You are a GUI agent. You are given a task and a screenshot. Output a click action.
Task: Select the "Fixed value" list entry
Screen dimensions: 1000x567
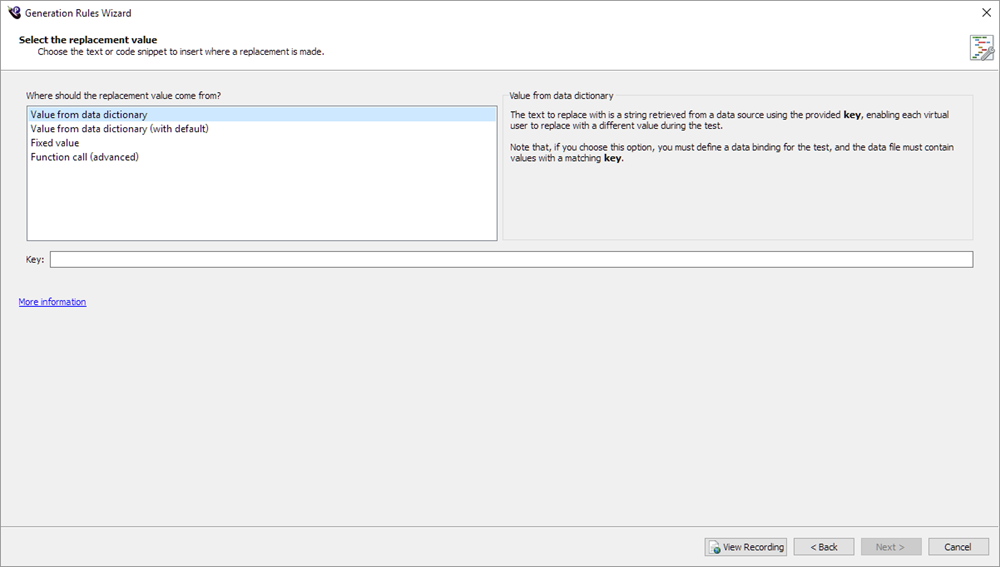(55, 143)
